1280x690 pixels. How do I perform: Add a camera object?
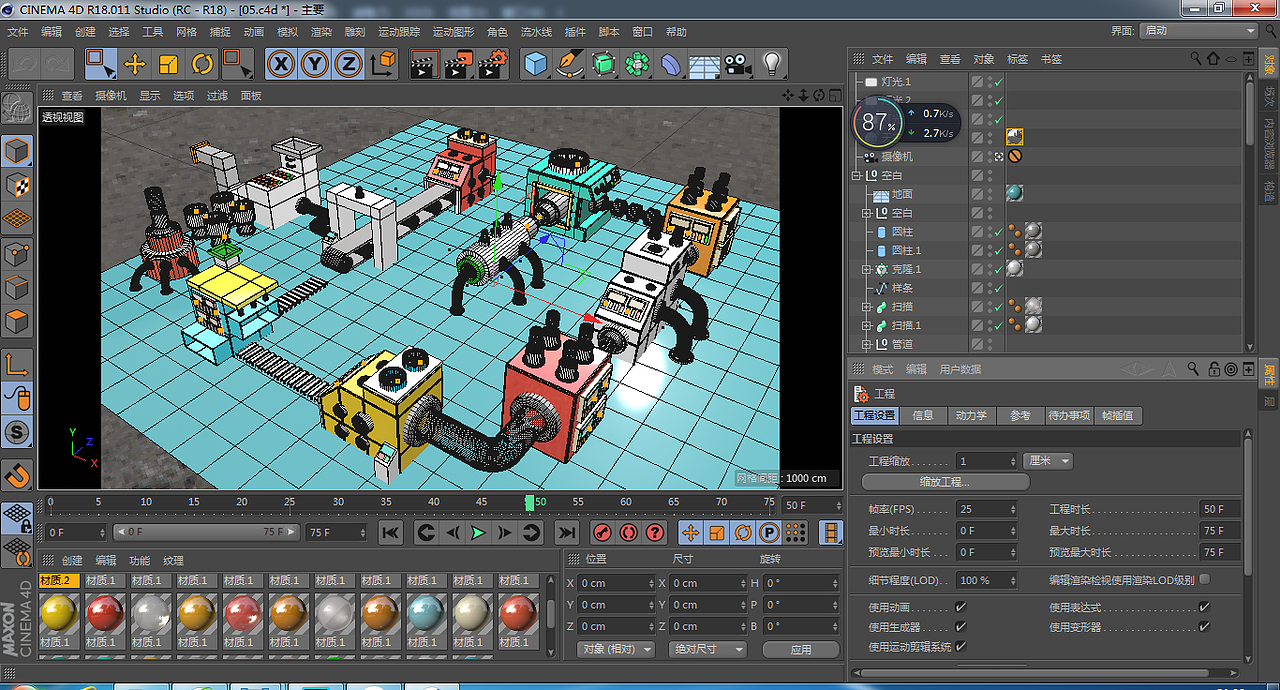pos(738,65)
